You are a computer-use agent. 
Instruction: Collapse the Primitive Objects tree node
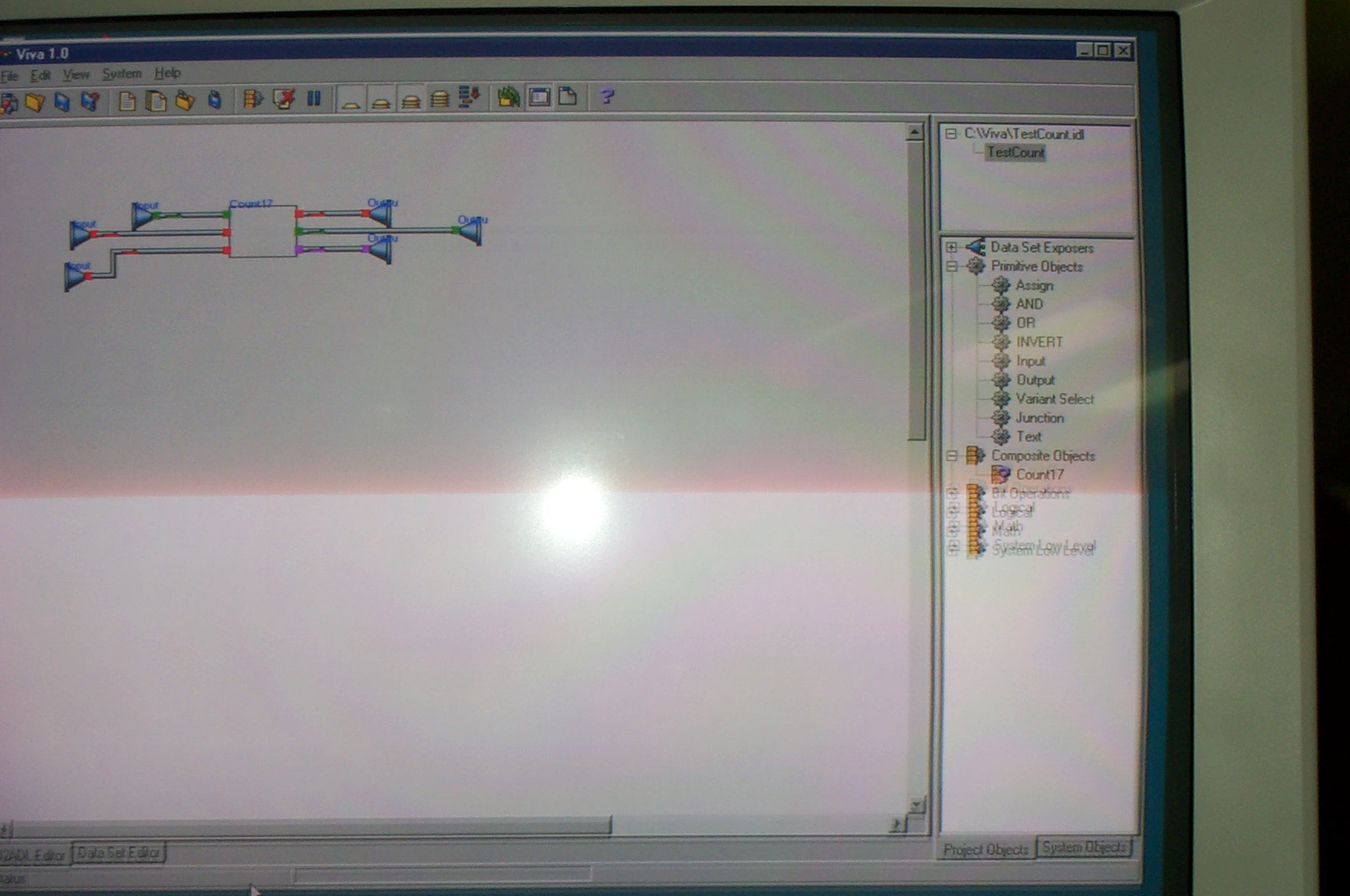(951, 266)
